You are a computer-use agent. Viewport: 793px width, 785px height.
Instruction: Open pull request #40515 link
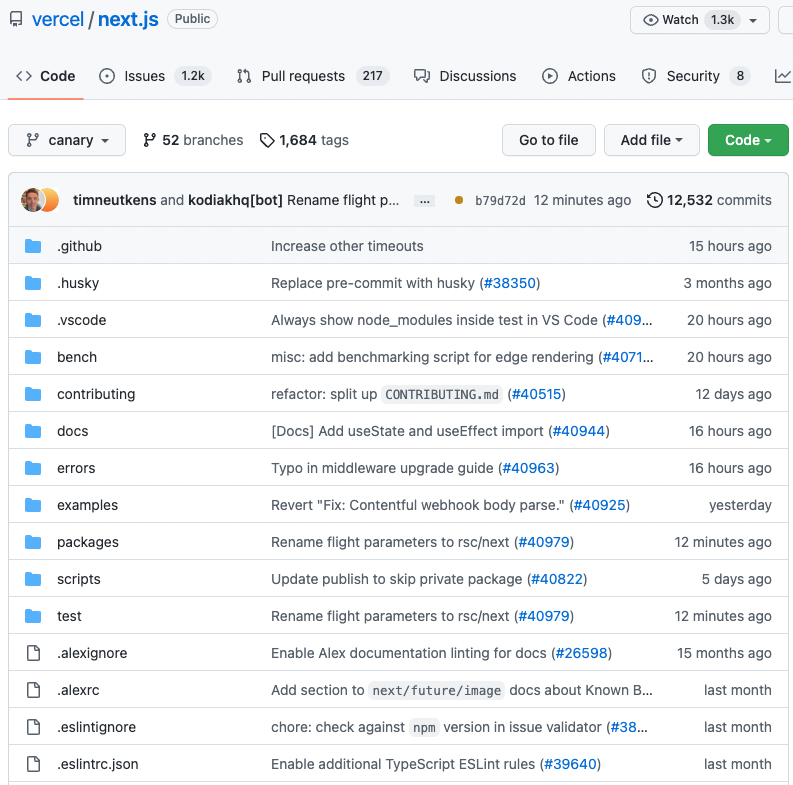pos(537,394)
